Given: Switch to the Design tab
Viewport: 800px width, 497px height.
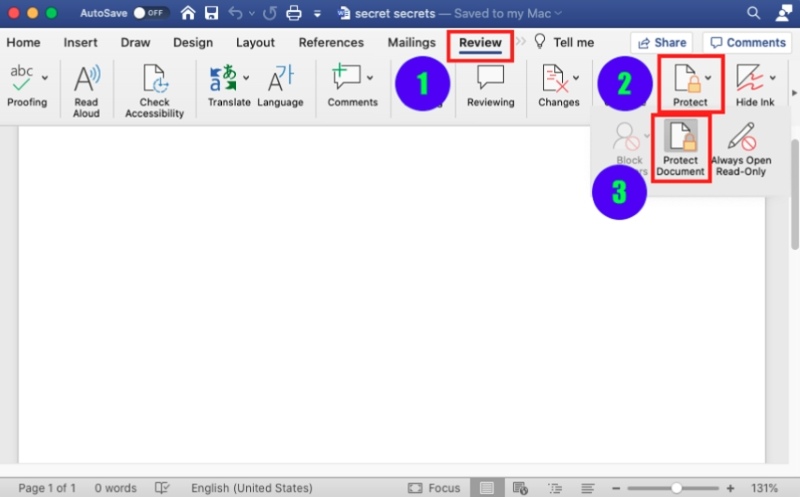Looking at the screenshot, I should pos(193,42).
